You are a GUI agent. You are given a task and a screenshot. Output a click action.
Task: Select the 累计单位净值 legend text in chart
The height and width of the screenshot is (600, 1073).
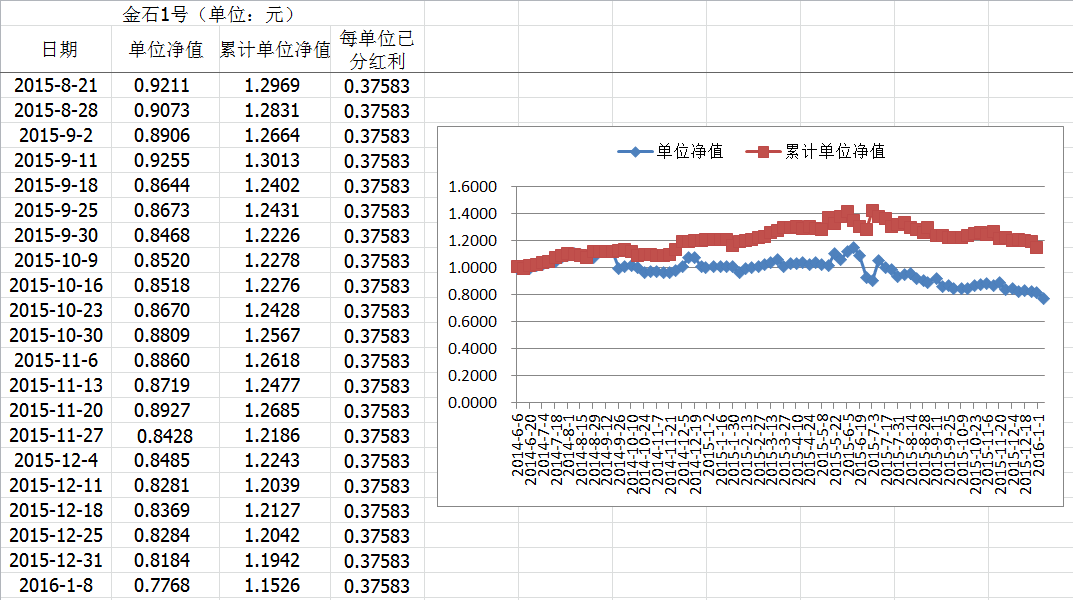pyautogui.click(x=834, y=152)
